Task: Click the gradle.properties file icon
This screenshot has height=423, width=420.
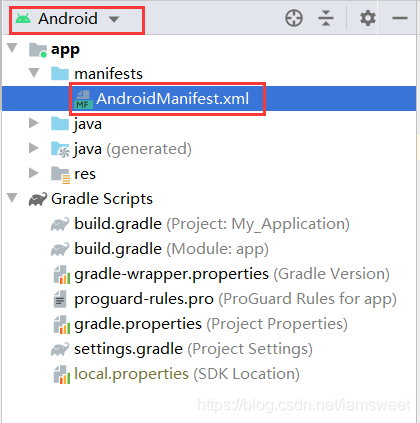Action: [x=62, y=325]
